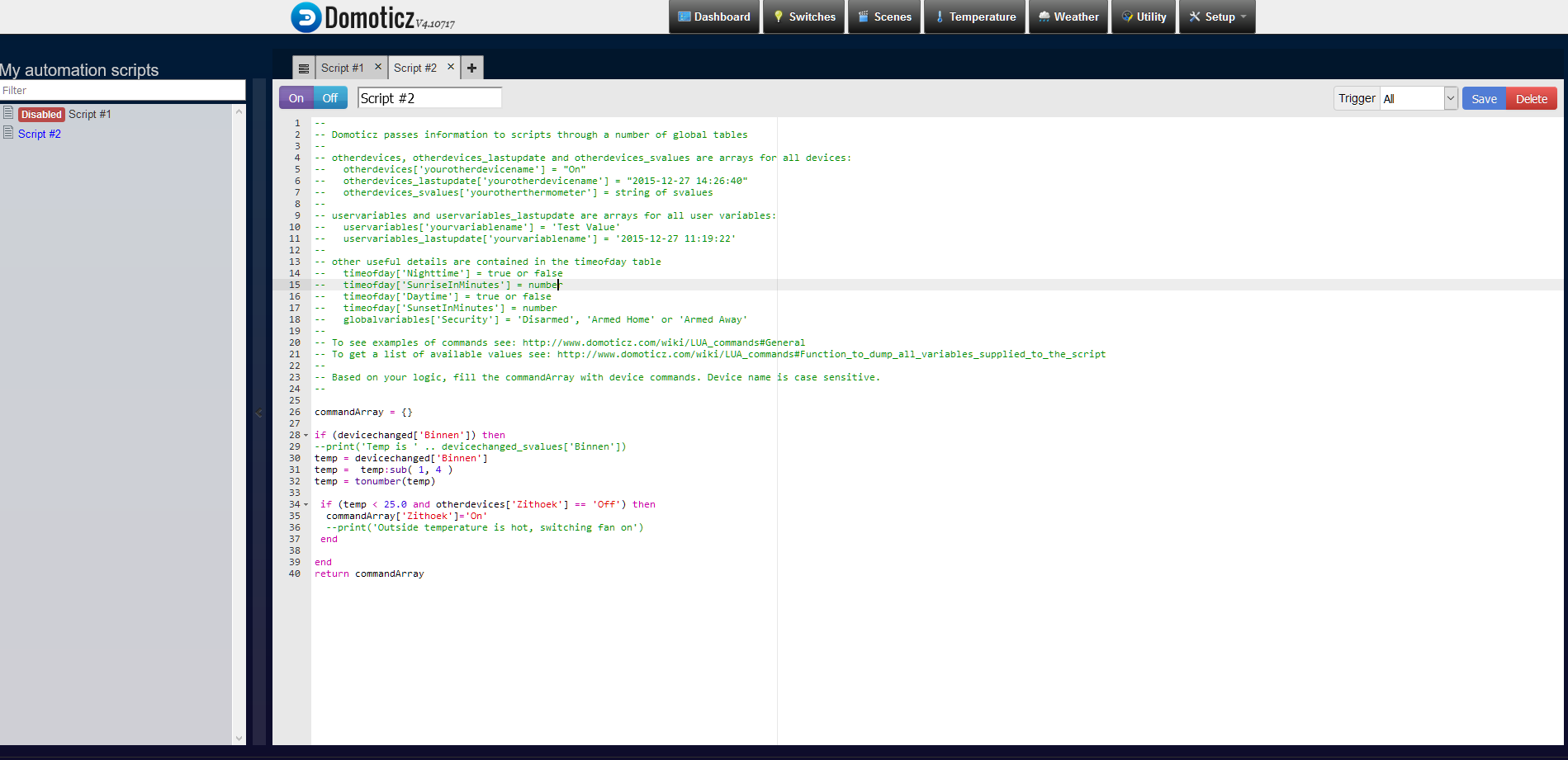The image size is (1568, 760).
Task: Click document icon beside Script #1
Action: pos(8,113)
